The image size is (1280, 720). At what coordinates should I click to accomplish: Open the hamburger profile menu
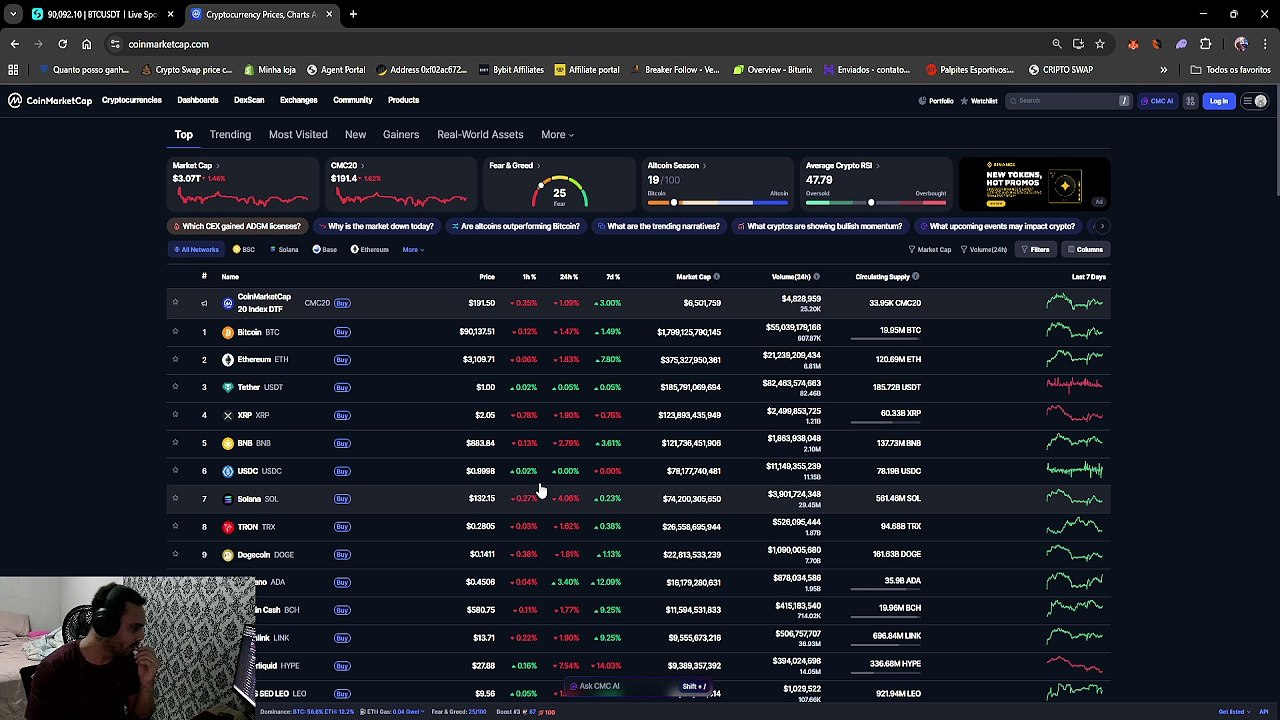coord(1254,101)
